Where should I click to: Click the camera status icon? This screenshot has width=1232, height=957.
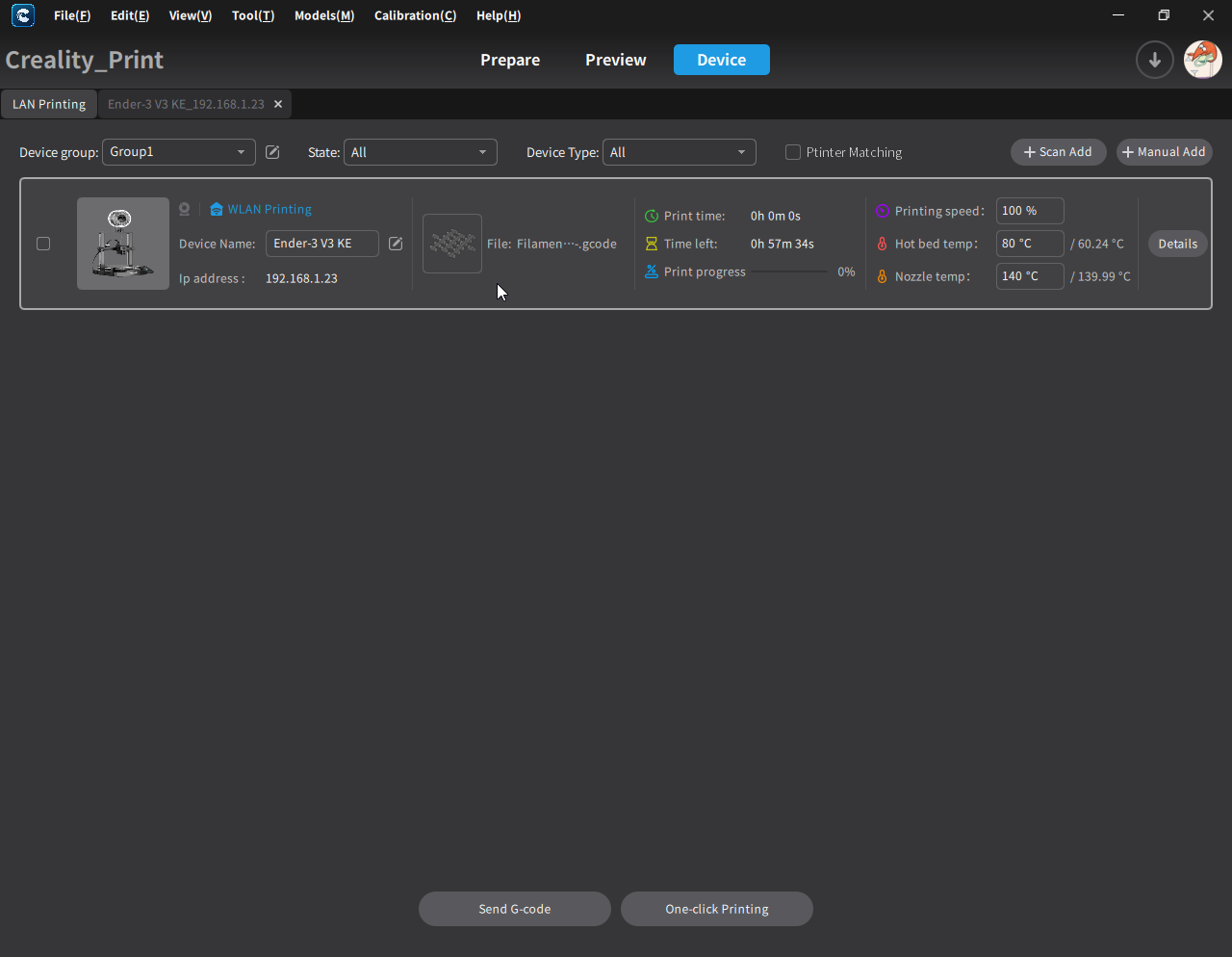coord(184,209)
